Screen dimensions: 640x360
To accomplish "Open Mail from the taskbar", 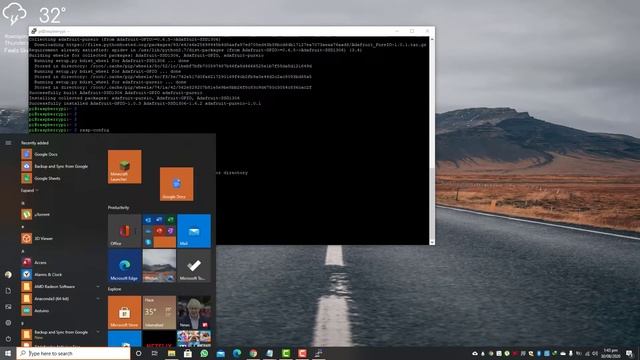I will [220, 353].
